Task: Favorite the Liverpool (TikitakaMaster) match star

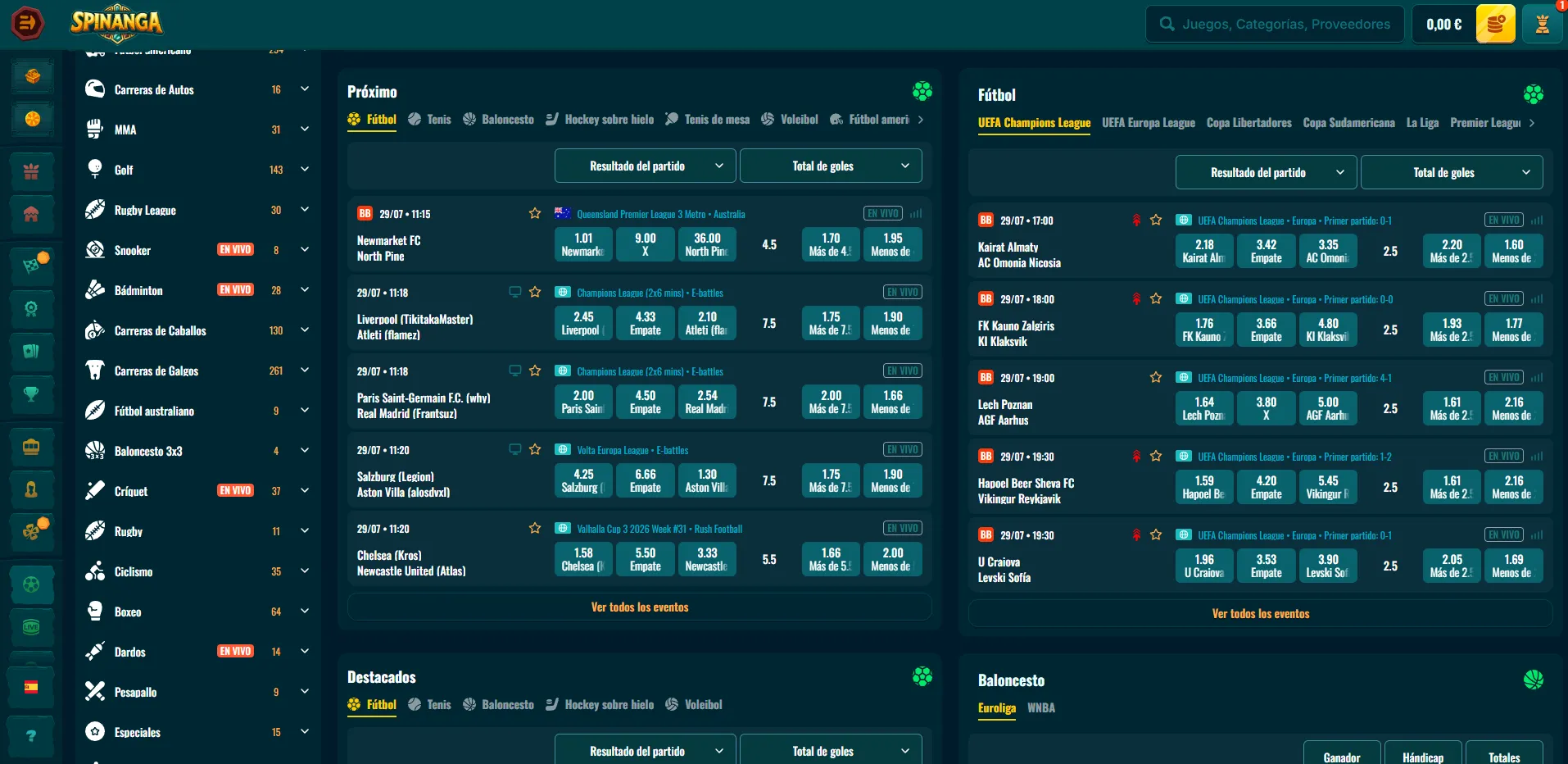Action: click(535, 292)
